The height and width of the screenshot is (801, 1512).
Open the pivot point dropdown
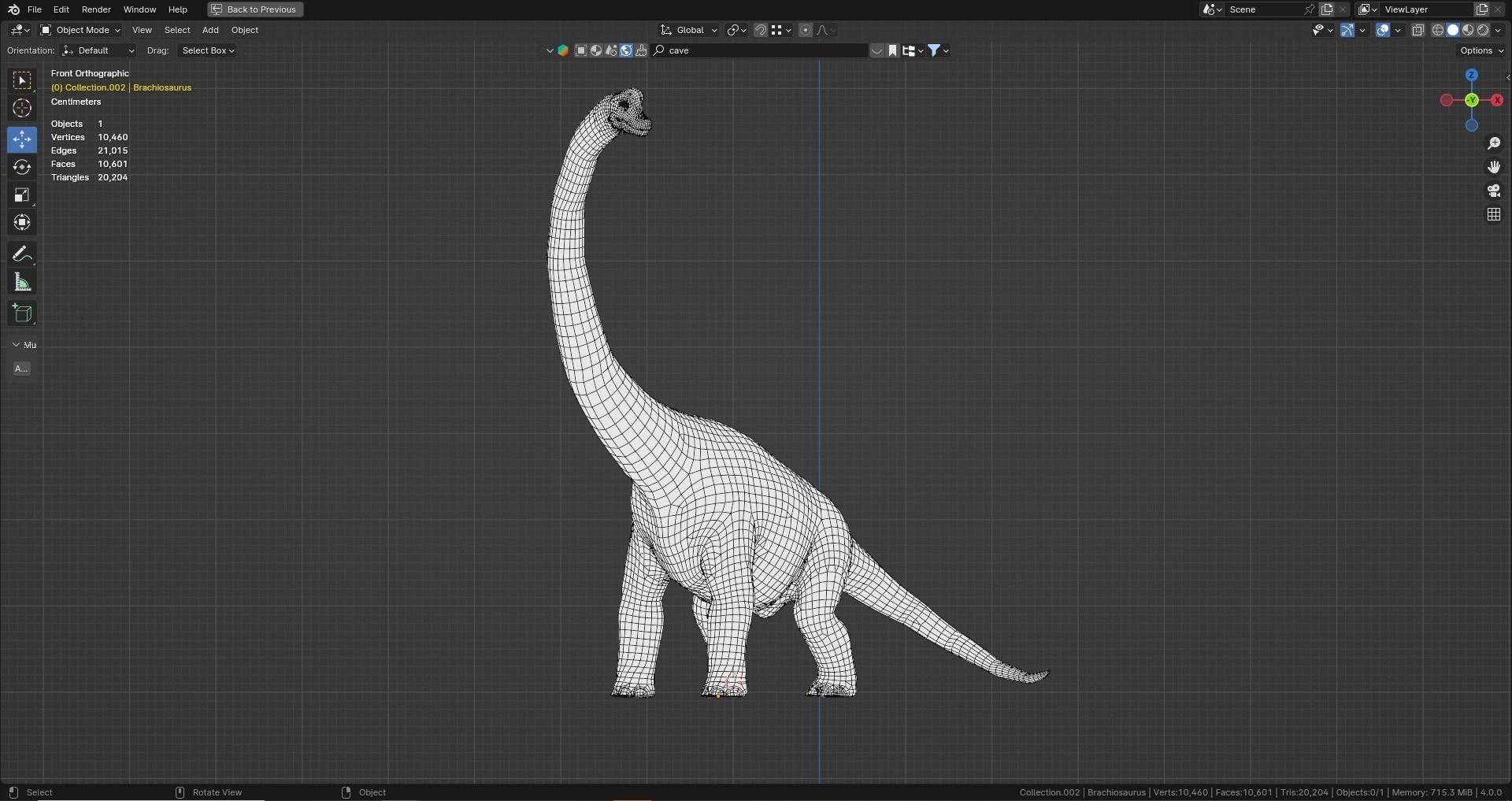pos(736,30)
